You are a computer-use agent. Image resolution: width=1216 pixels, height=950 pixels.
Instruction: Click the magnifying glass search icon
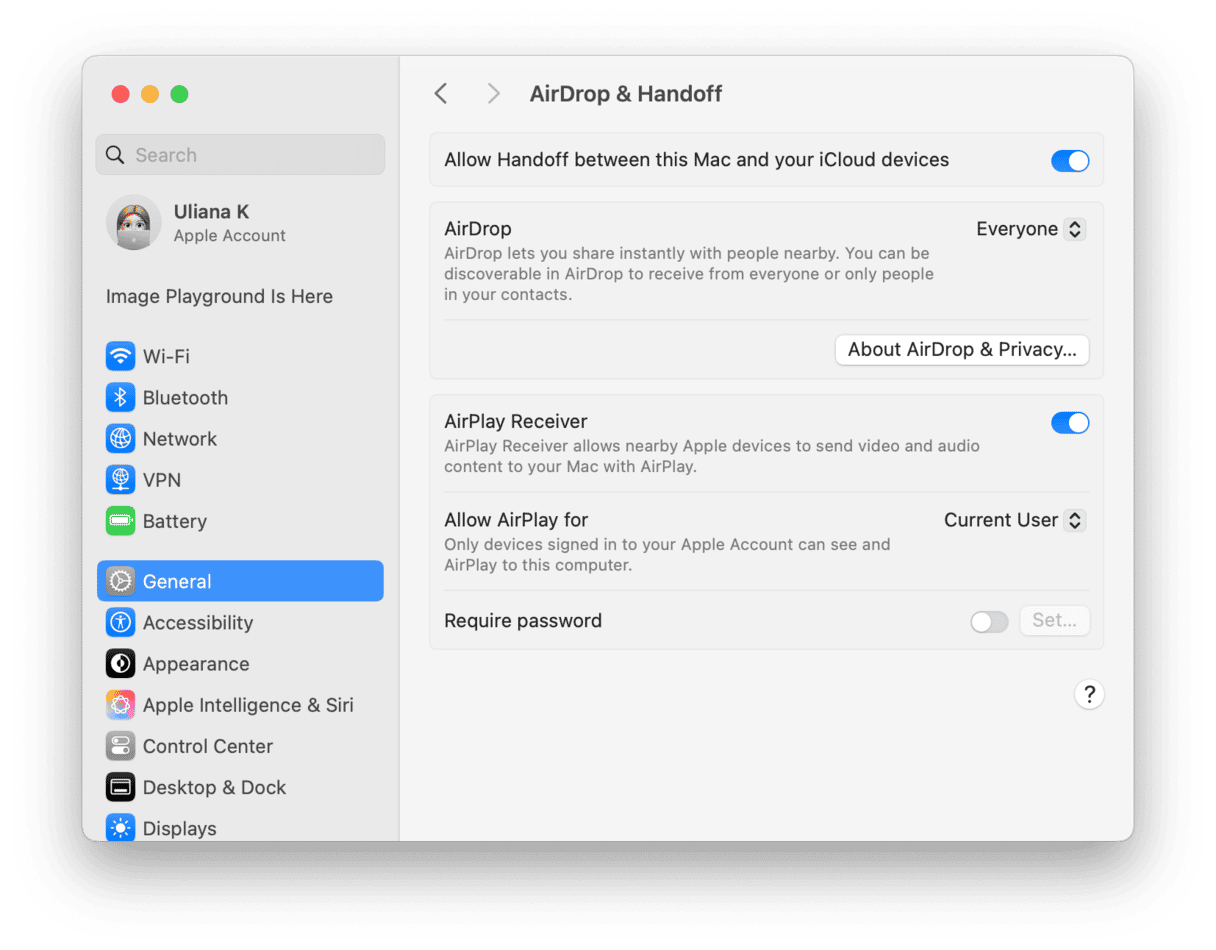pyautogui.click(x=116, y=155)
